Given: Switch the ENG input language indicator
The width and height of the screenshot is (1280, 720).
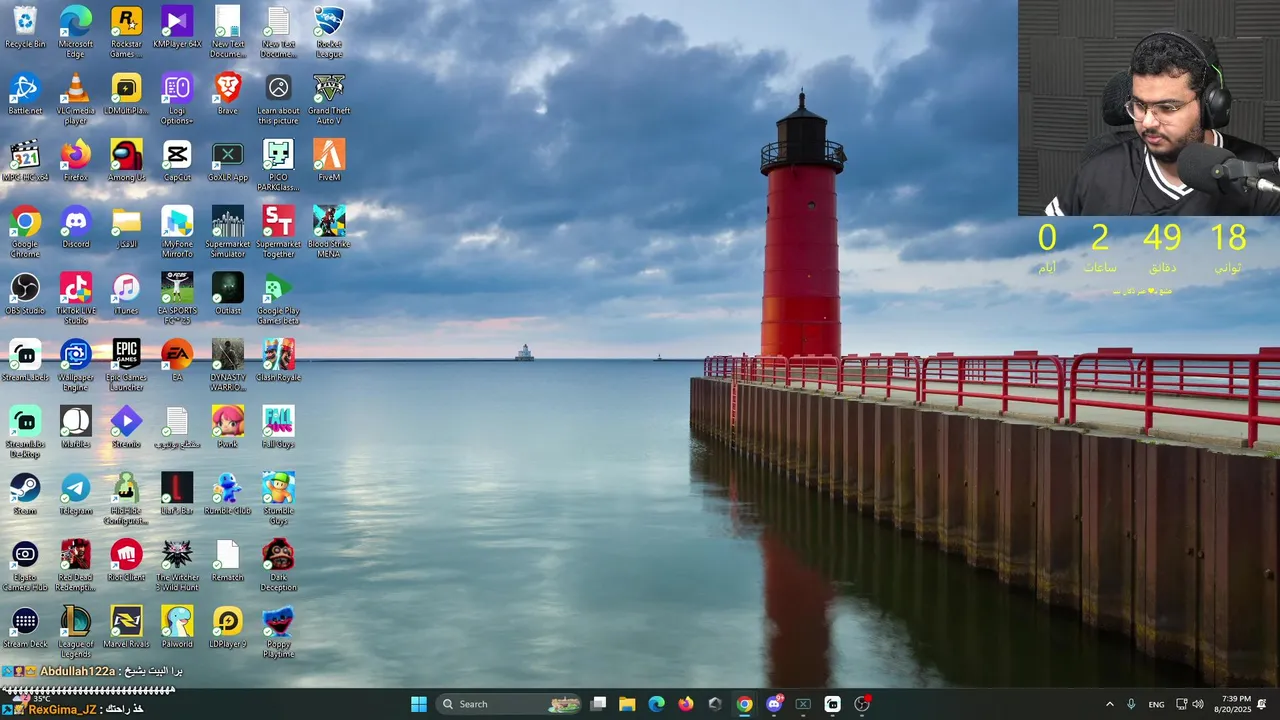Looking at the screenshot, I should click(1156, 704).
